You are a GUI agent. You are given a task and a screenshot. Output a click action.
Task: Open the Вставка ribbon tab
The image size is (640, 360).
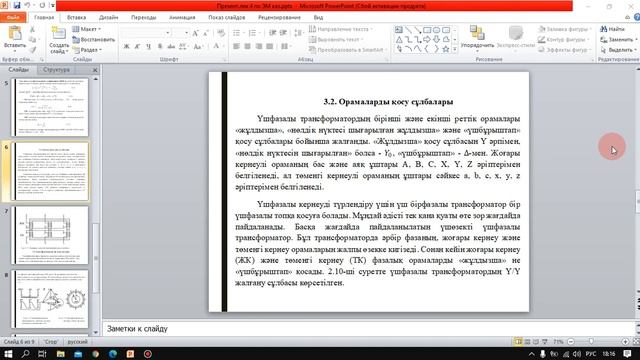click(x=76, y=18)
